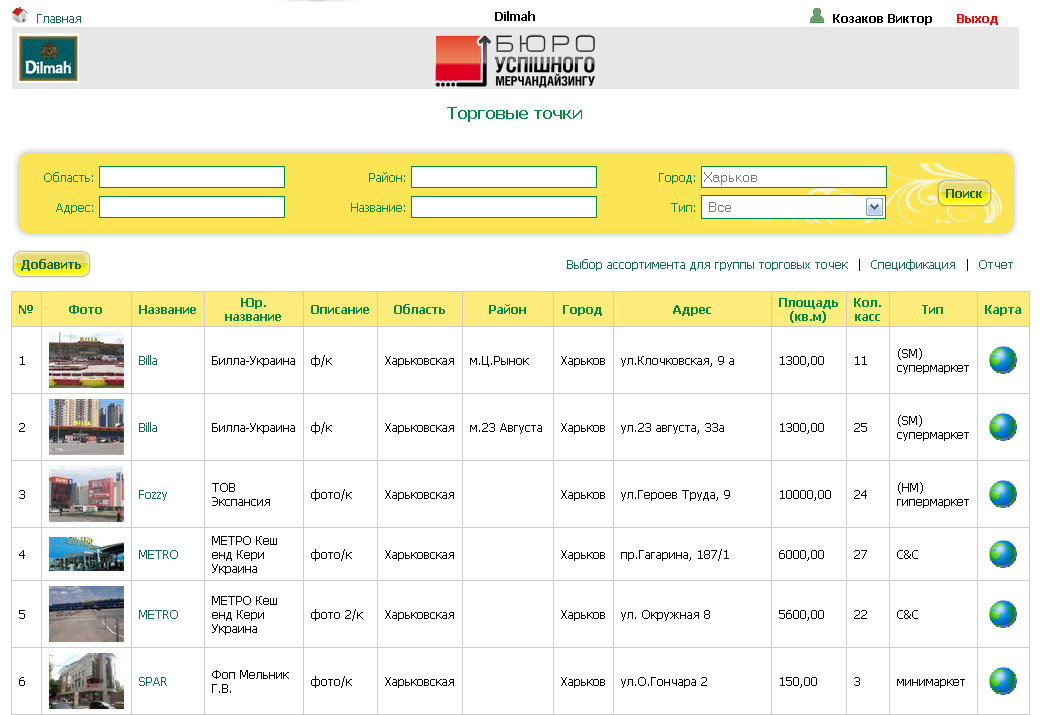Click the Кол. касс column header
This screenshot has width=1043, height=715.
[867, 309]
